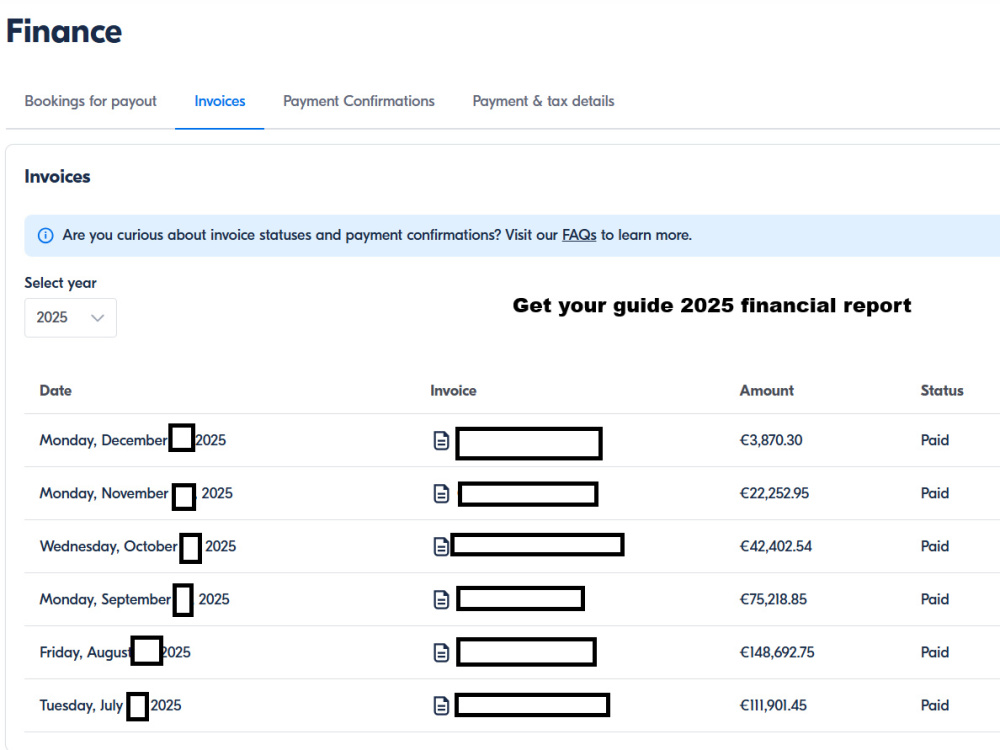
Task: Go to Payment Confirmations tab
Action: tap(359, 101)
